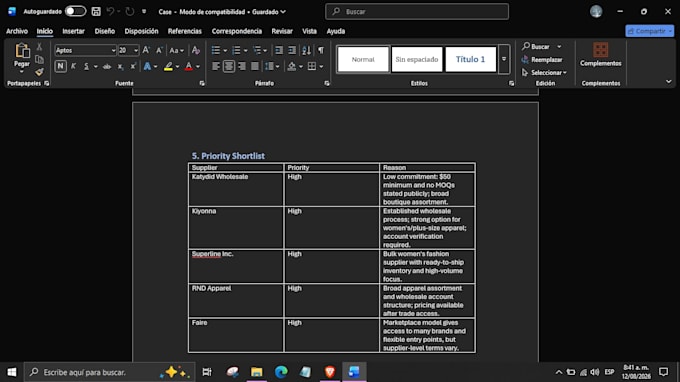680x382 pixels.
Task: Open the borders dropdown arrow
Action: 321,67
